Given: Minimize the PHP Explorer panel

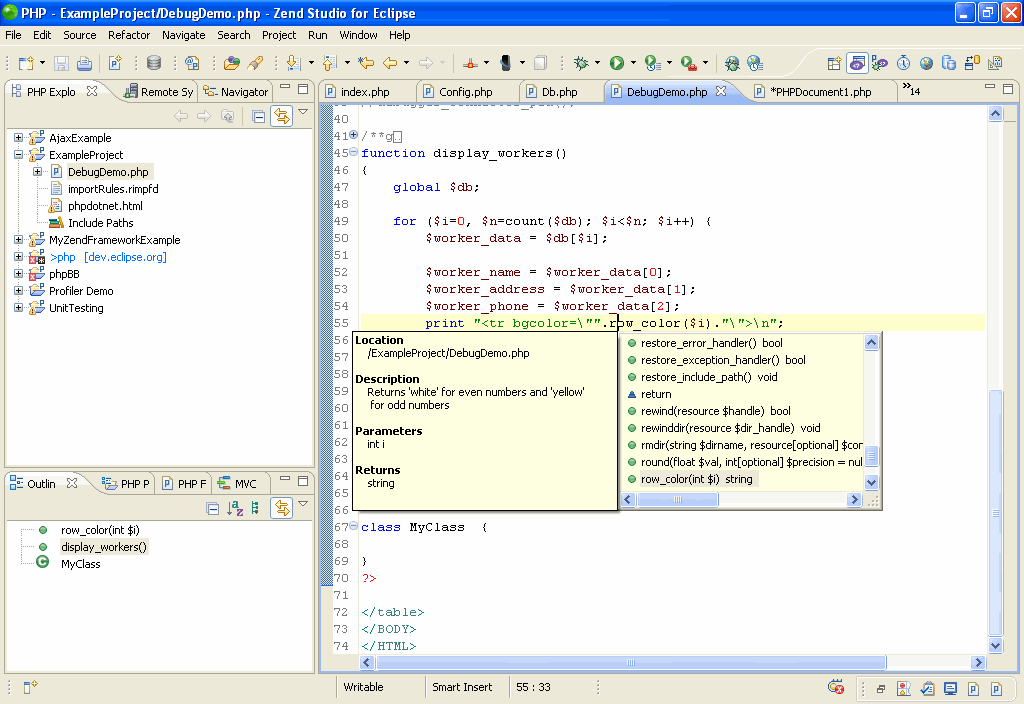Looking at the screenshot, I should tap(285, 88).
